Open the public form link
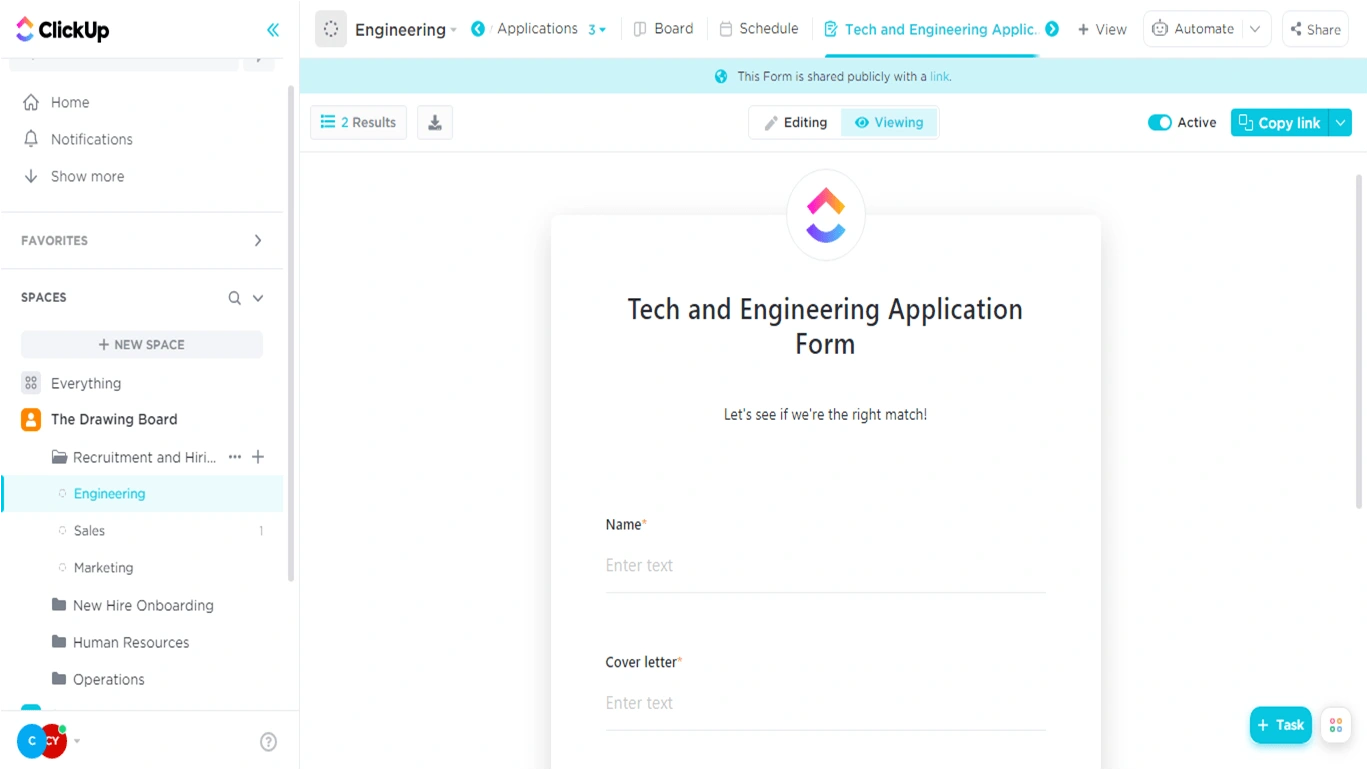 (939, 77)
